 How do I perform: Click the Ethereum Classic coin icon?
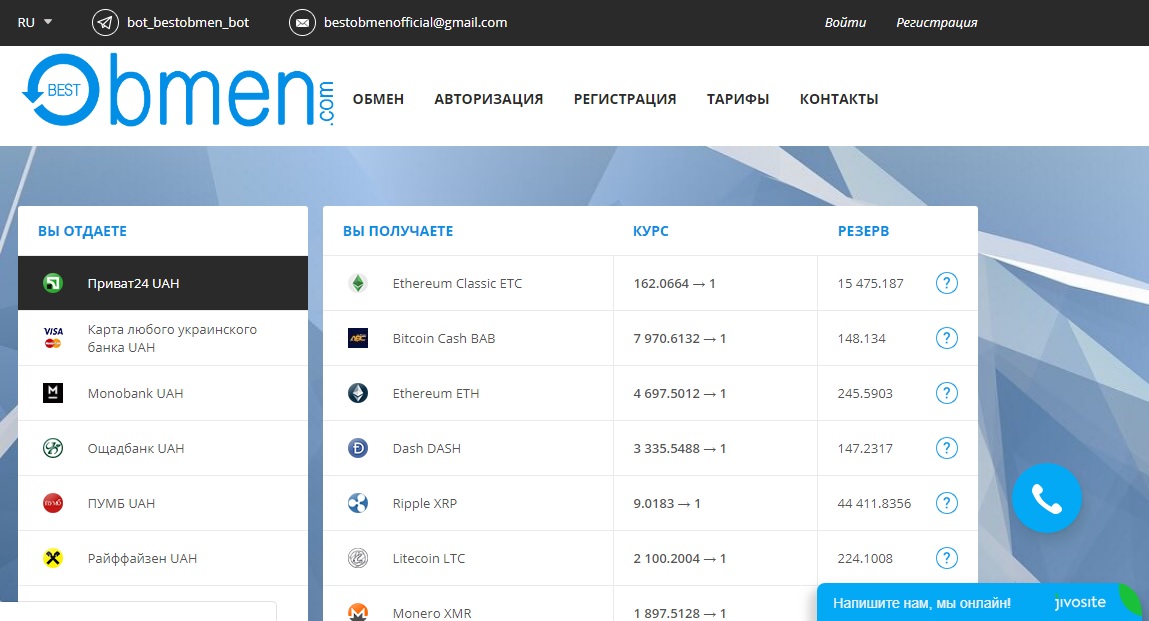click(357, 284)
